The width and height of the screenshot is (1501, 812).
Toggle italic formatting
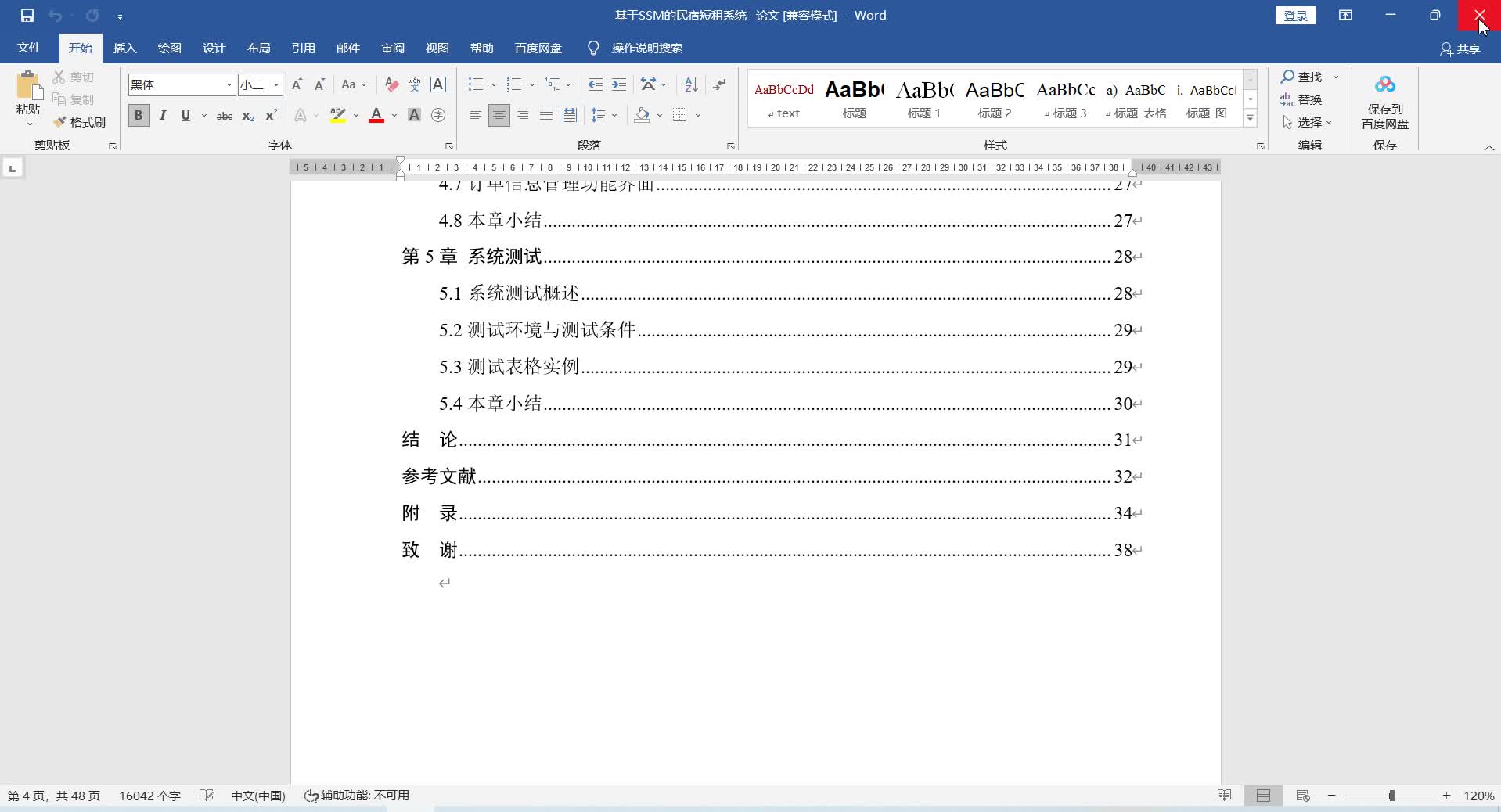[162, 115]
